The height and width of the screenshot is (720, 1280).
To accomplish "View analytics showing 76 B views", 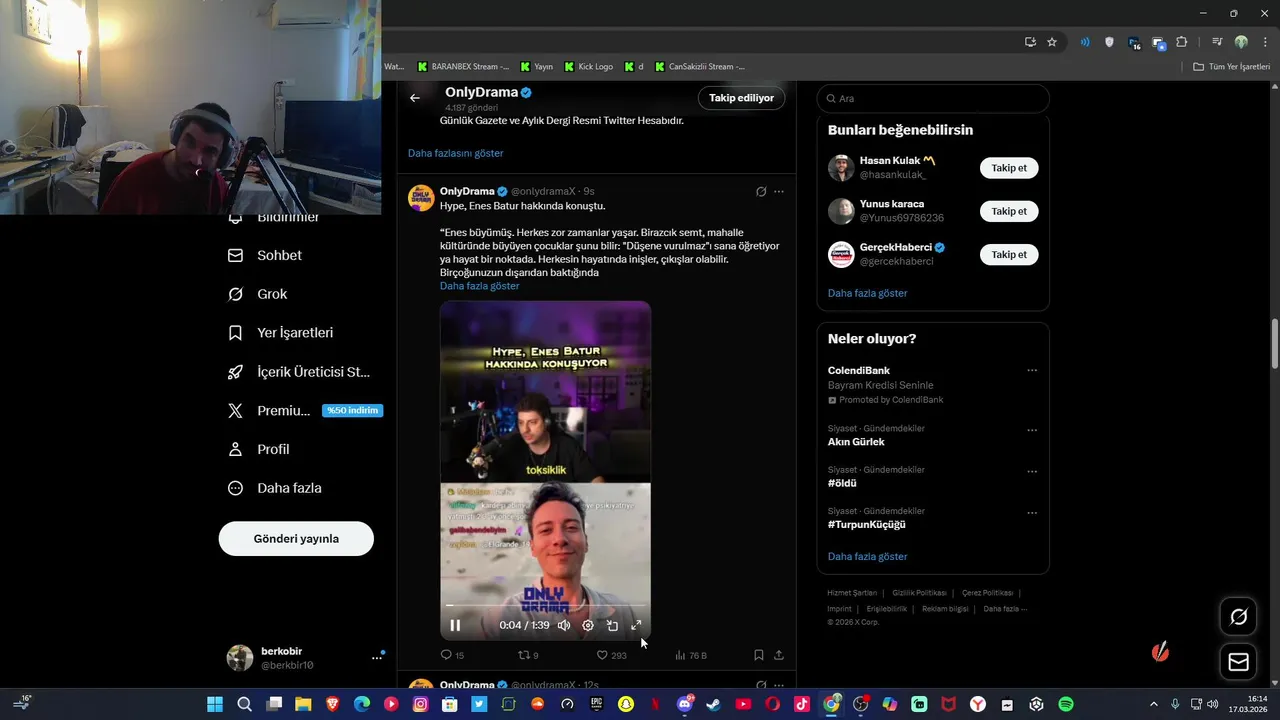I will tap(691, 655).
